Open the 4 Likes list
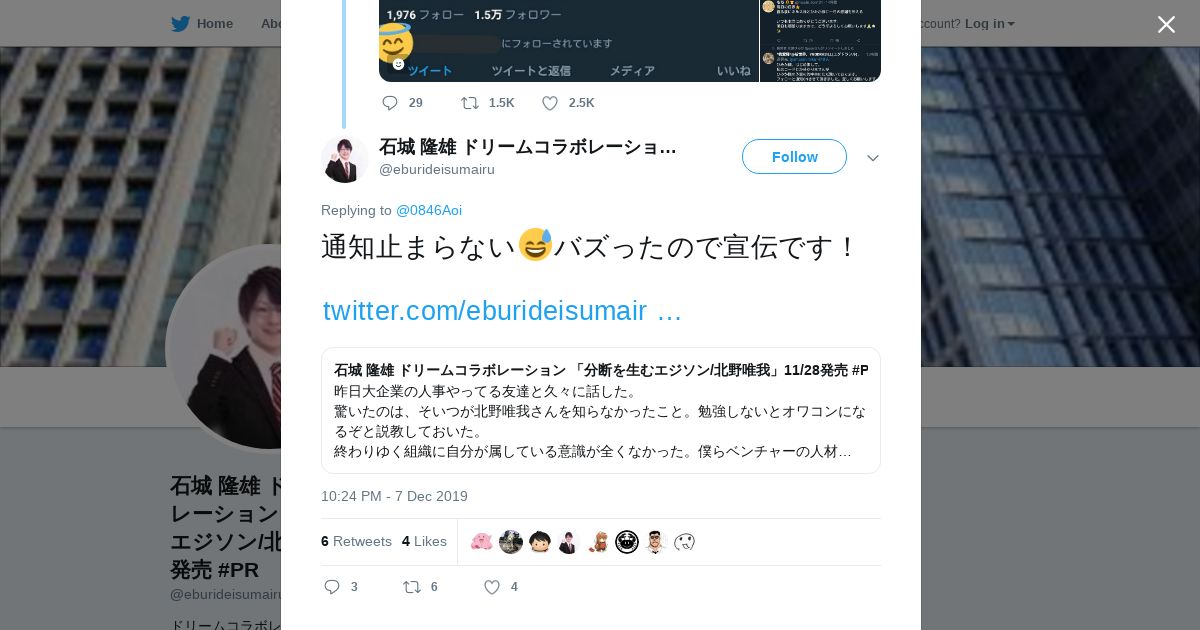1200x630 pixels. (x=424, y=541)
